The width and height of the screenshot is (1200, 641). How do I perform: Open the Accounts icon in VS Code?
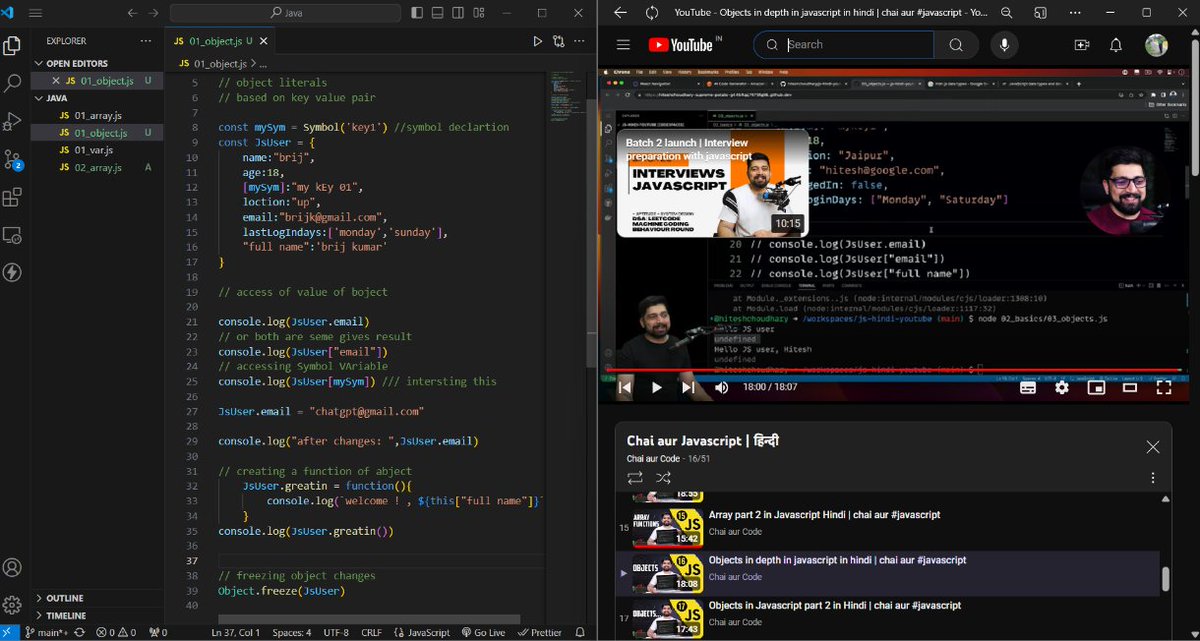(x=13, y=567)
